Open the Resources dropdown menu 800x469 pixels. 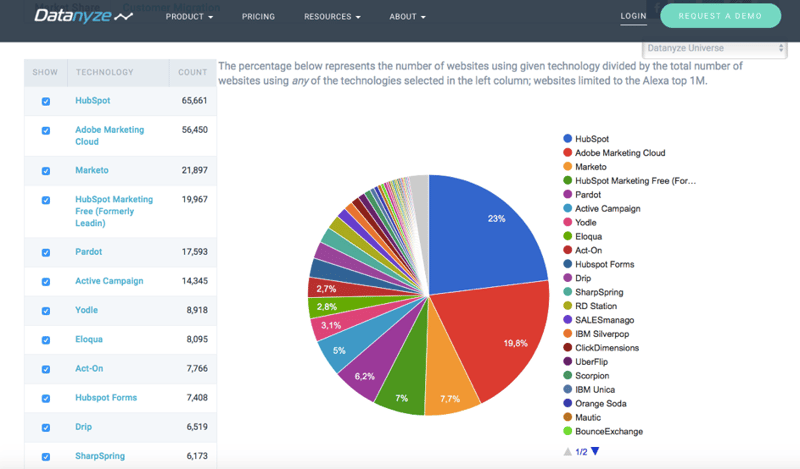point(332,17)
